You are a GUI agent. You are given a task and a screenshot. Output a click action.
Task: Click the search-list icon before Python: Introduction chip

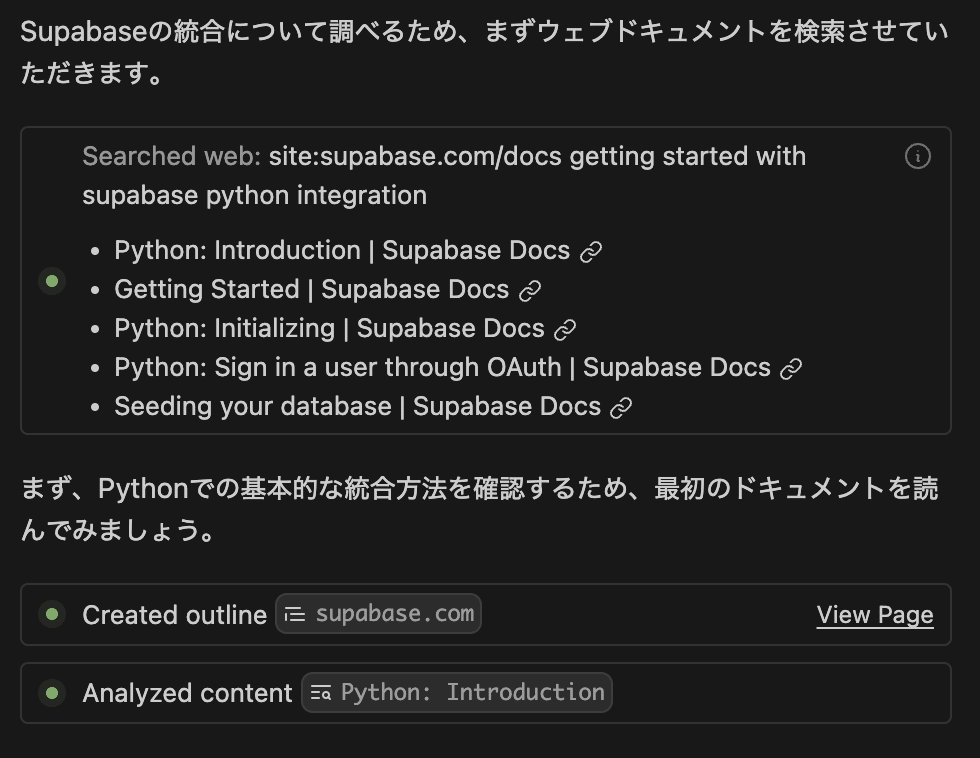click(320, 692)
